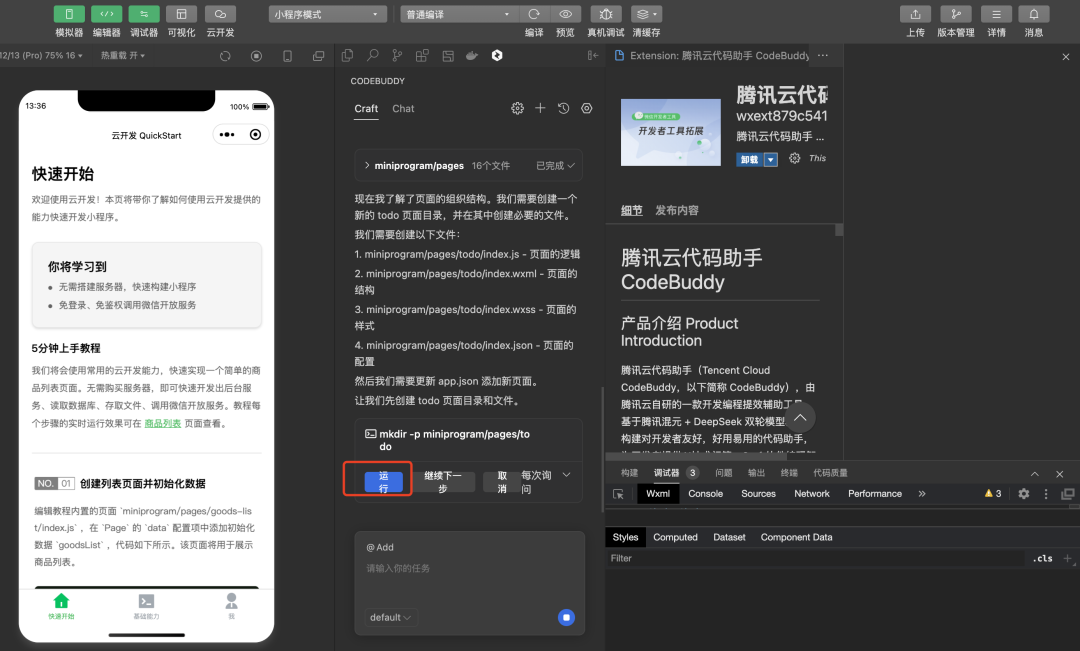
Task: Click the 运行 run button
Action: 384,482
